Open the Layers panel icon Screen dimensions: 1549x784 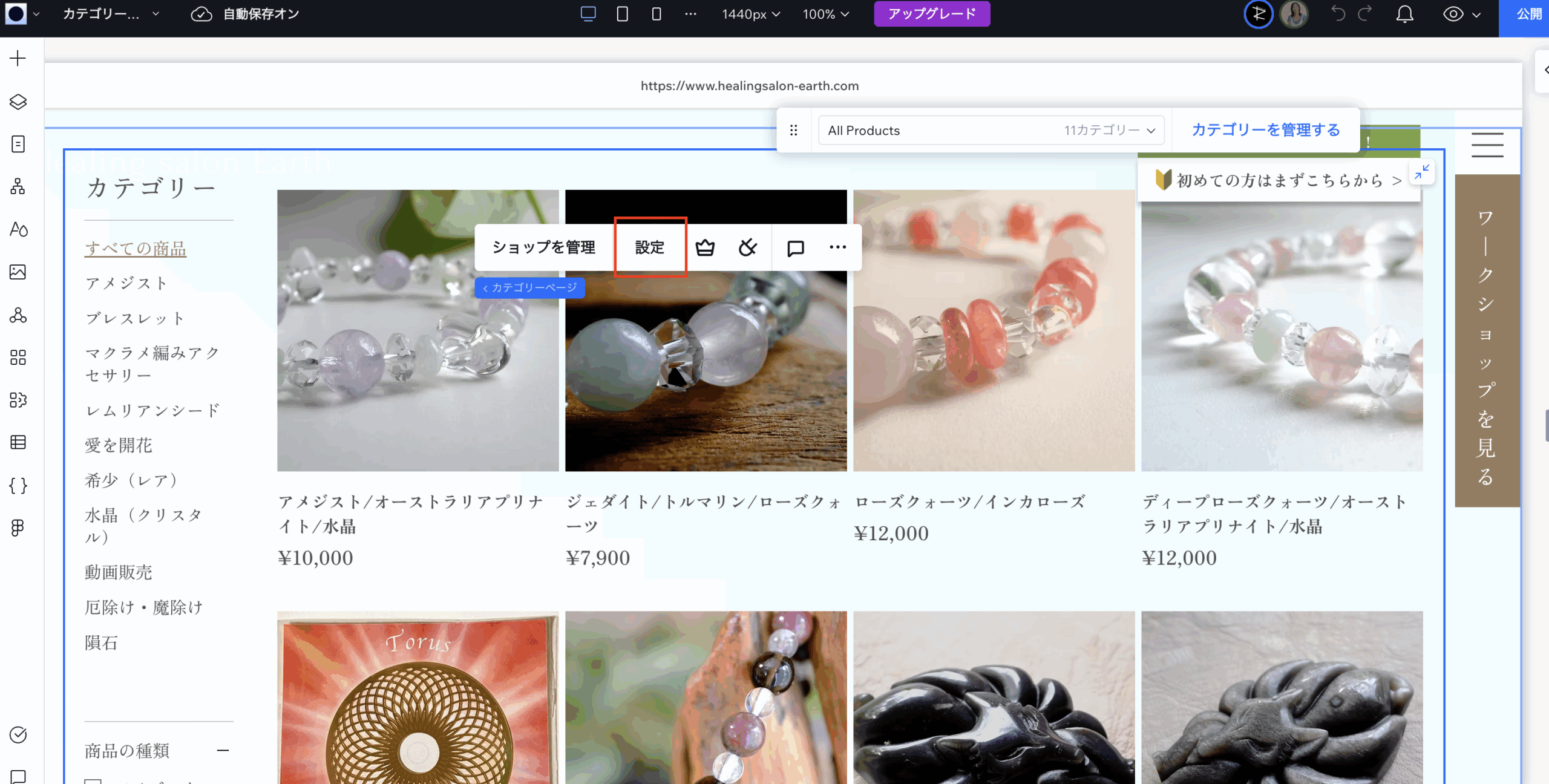click(x=18, y=102)
